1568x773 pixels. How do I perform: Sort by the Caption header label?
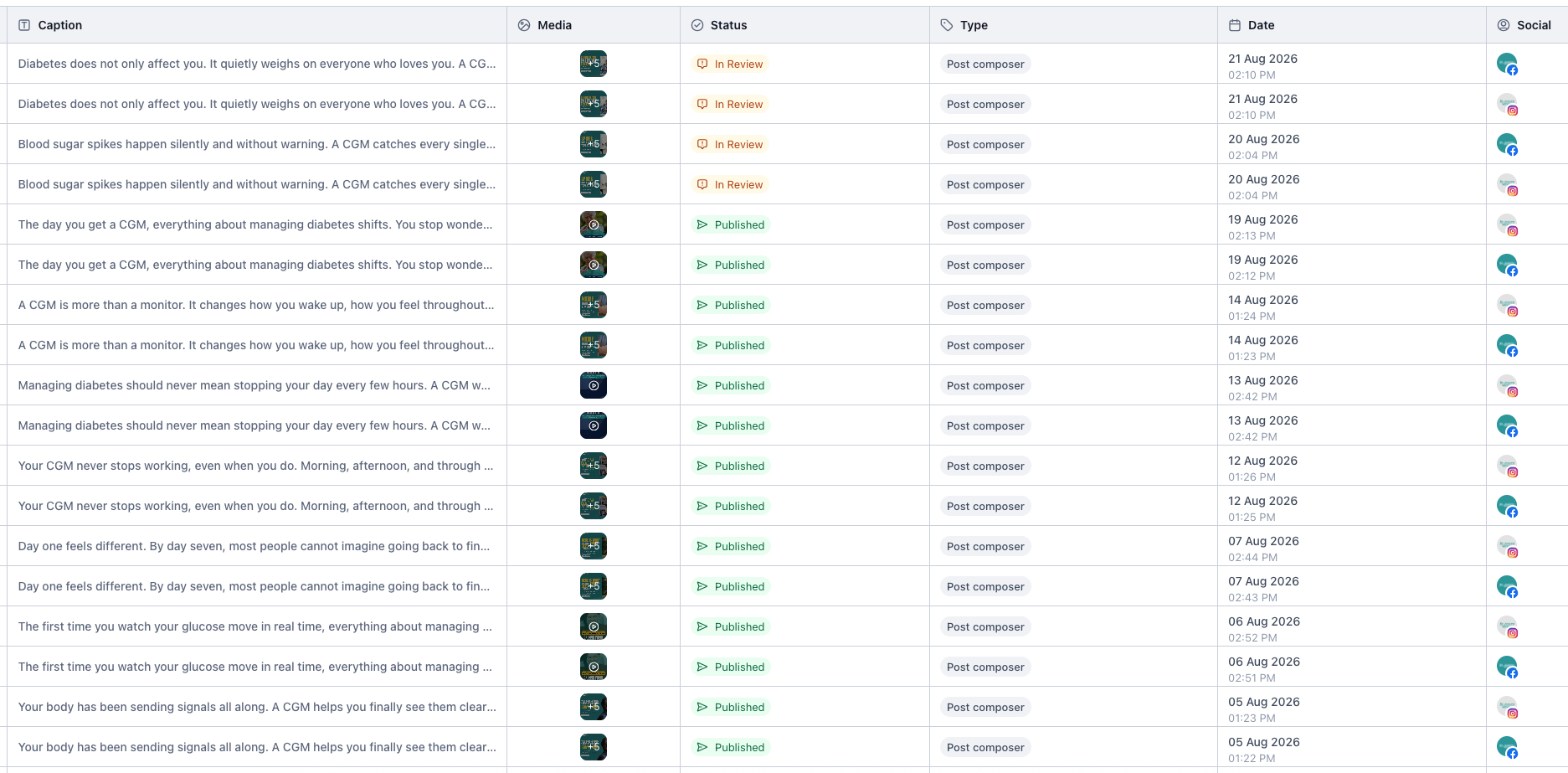[60, 25]
